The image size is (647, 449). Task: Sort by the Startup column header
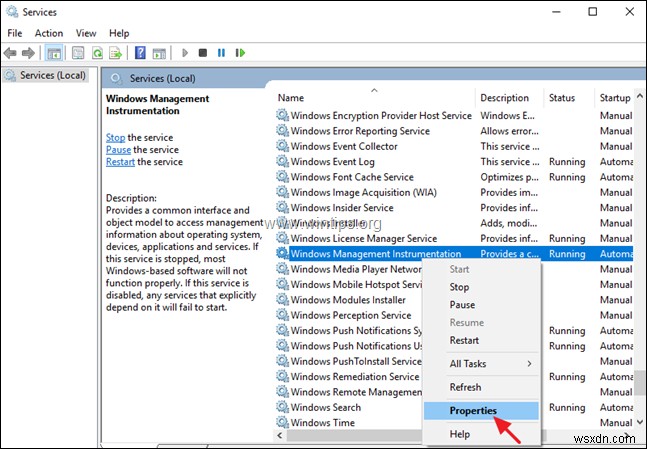tap(614, 98)
